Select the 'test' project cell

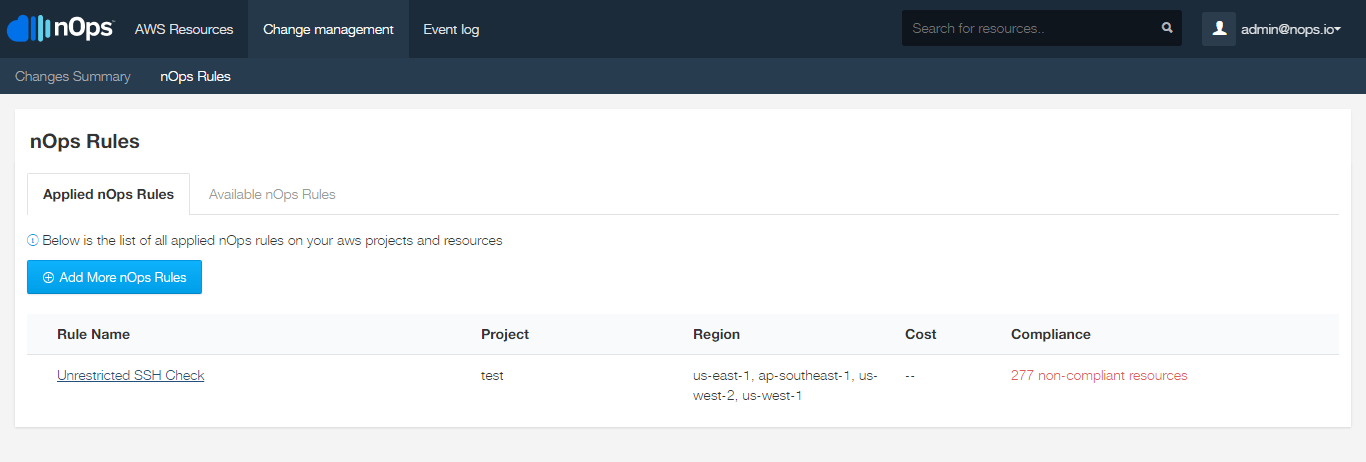tap(492, 376)
